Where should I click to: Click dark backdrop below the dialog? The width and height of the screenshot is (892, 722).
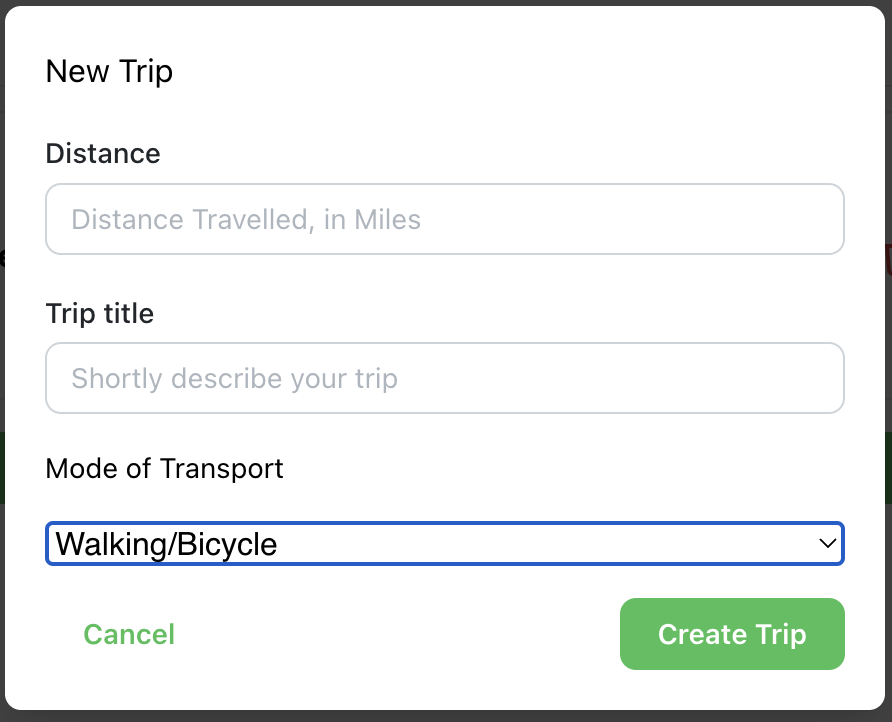pos(445,717)
